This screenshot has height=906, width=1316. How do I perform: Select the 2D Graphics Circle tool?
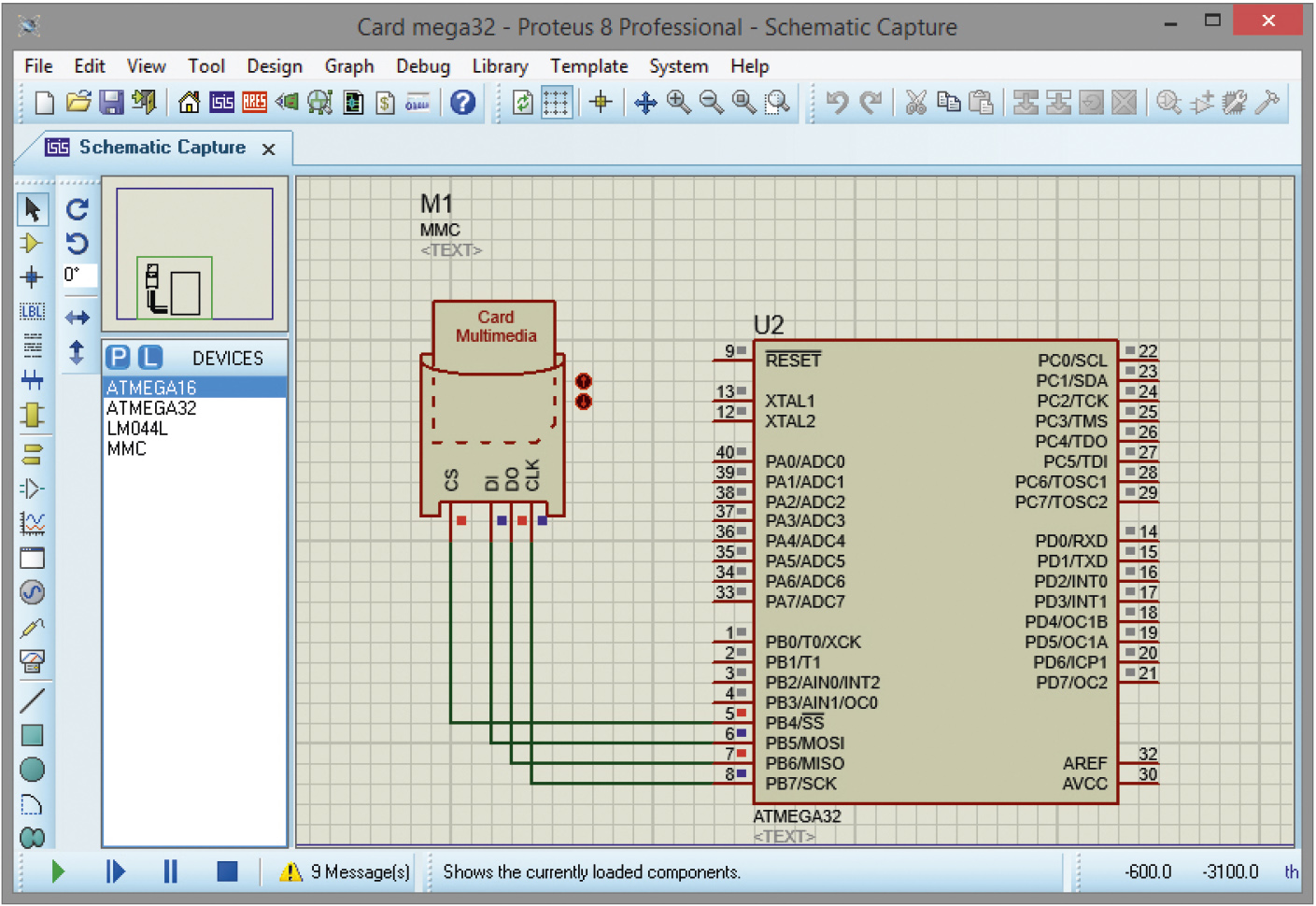[32, 770]
